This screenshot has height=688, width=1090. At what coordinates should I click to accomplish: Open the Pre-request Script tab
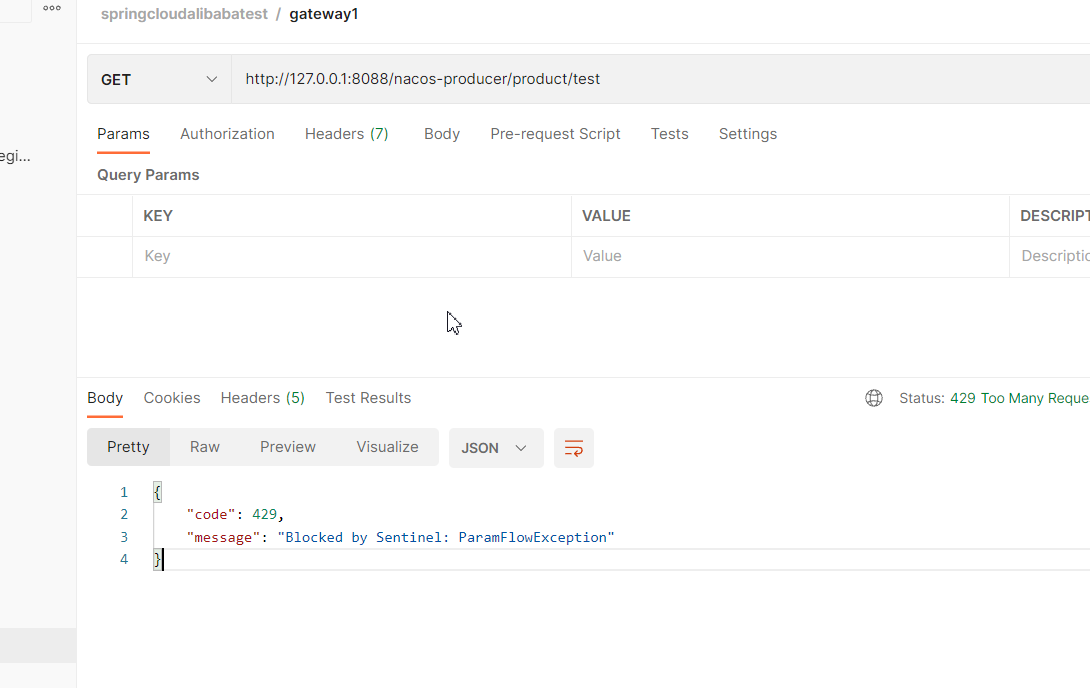(555, 134)
